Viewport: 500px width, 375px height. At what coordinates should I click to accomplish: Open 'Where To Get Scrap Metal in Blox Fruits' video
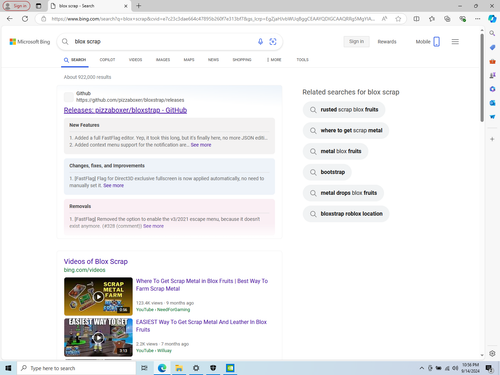pyautogui.click(x=202, y=285)
